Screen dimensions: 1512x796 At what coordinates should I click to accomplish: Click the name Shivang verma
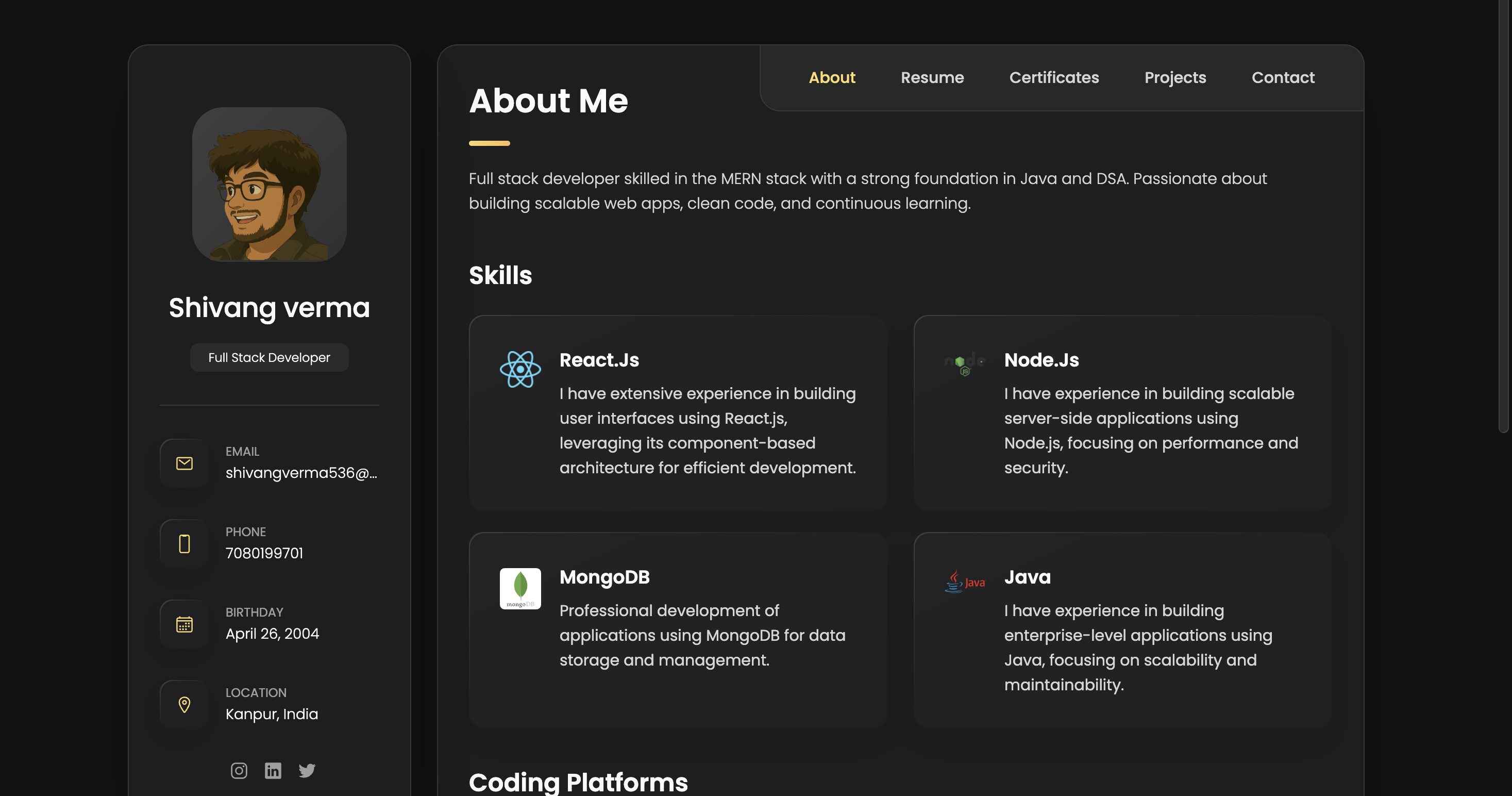click(x=270, y=308)
